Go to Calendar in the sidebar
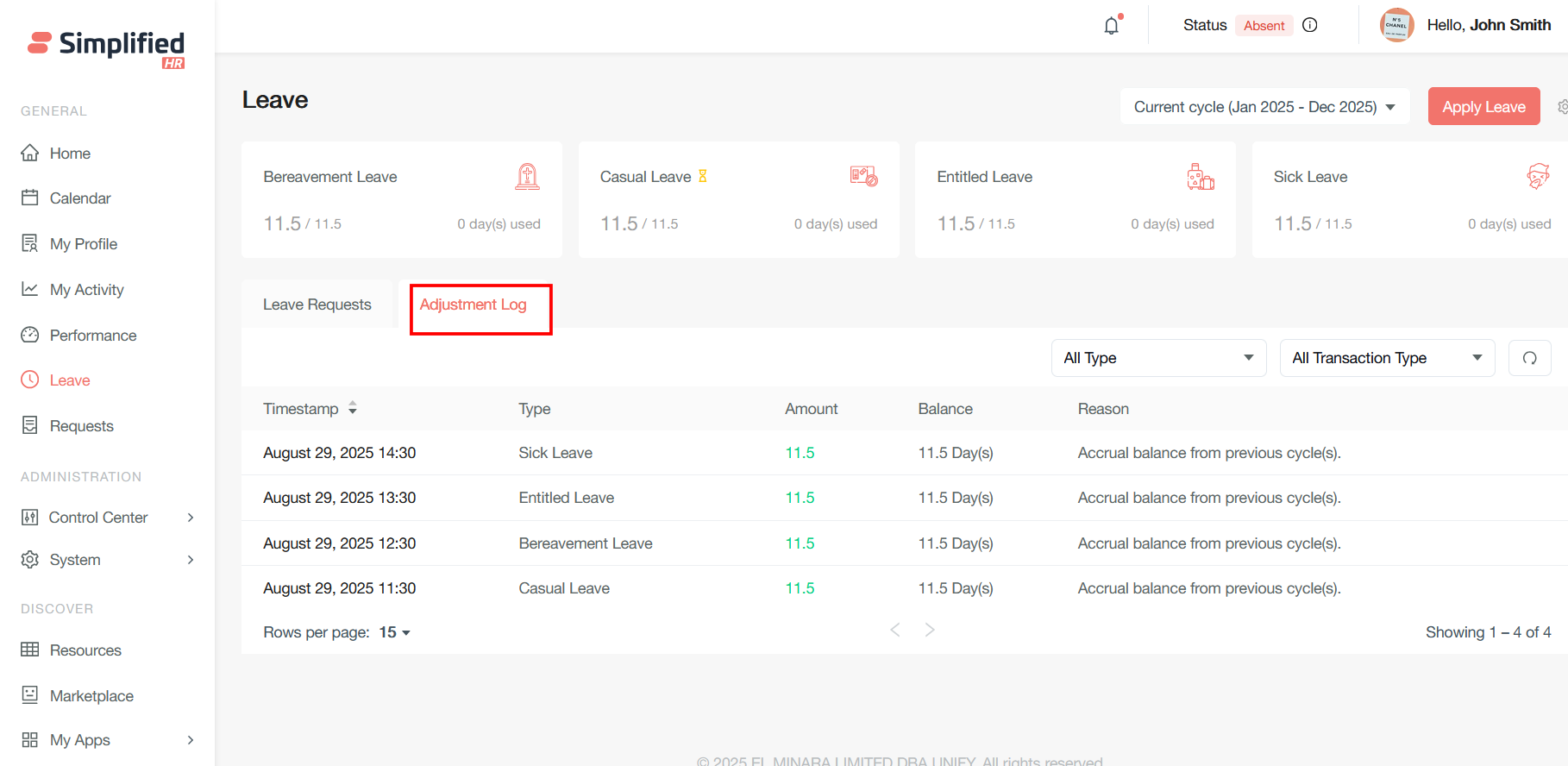Screen dimensions: 1568x766 tap(79, 198)
